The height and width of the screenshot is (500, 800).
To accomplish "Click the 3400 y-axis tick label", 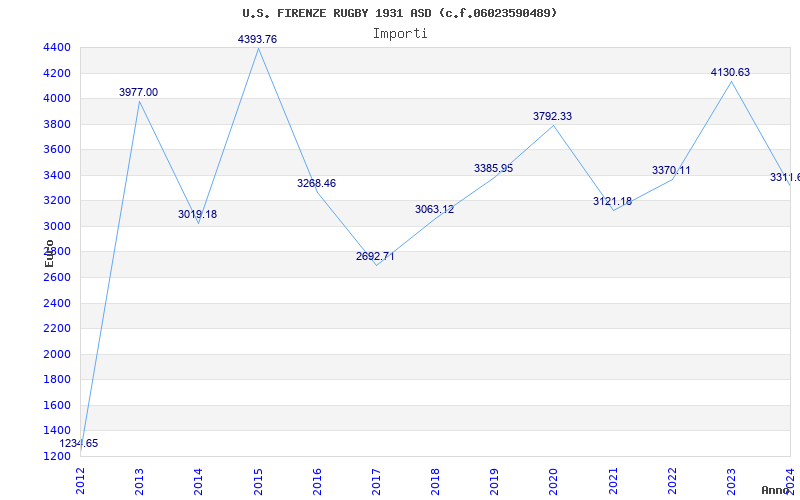I will click(57, 175).
